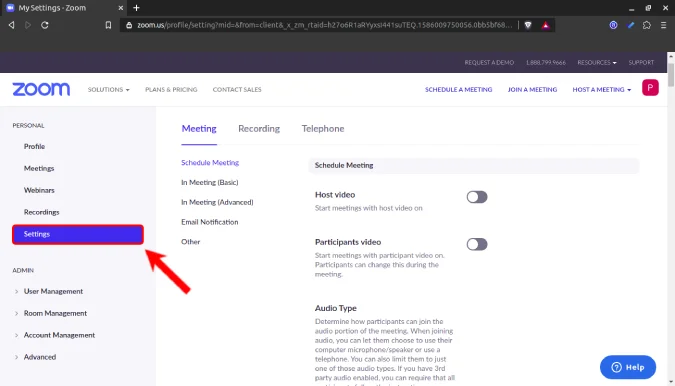Switch to the Meeting tab
675x386 pixels.
[x=199, y=129]
